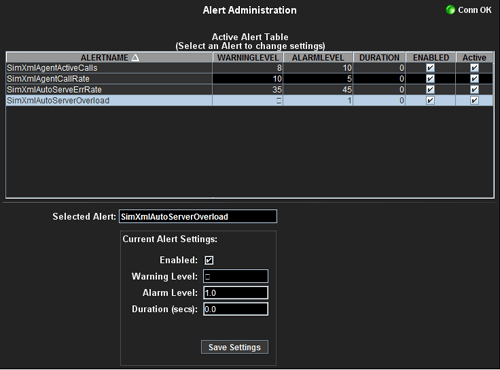Click warning level 35 of SimXmlAutoServeErrRate

(x=277, y=90)
